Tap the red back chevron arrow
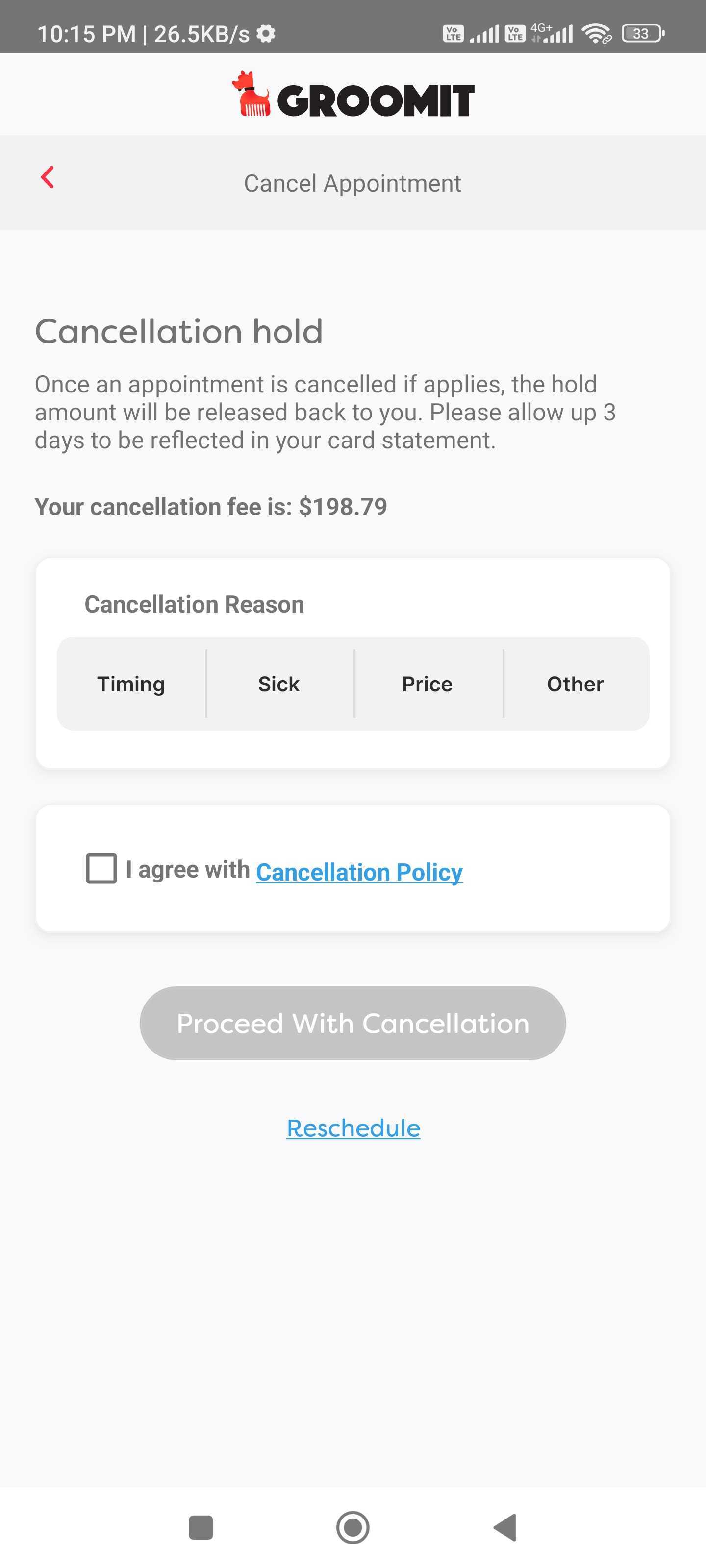The height and width of the screenshot is (1568, 706). (48, 177)
